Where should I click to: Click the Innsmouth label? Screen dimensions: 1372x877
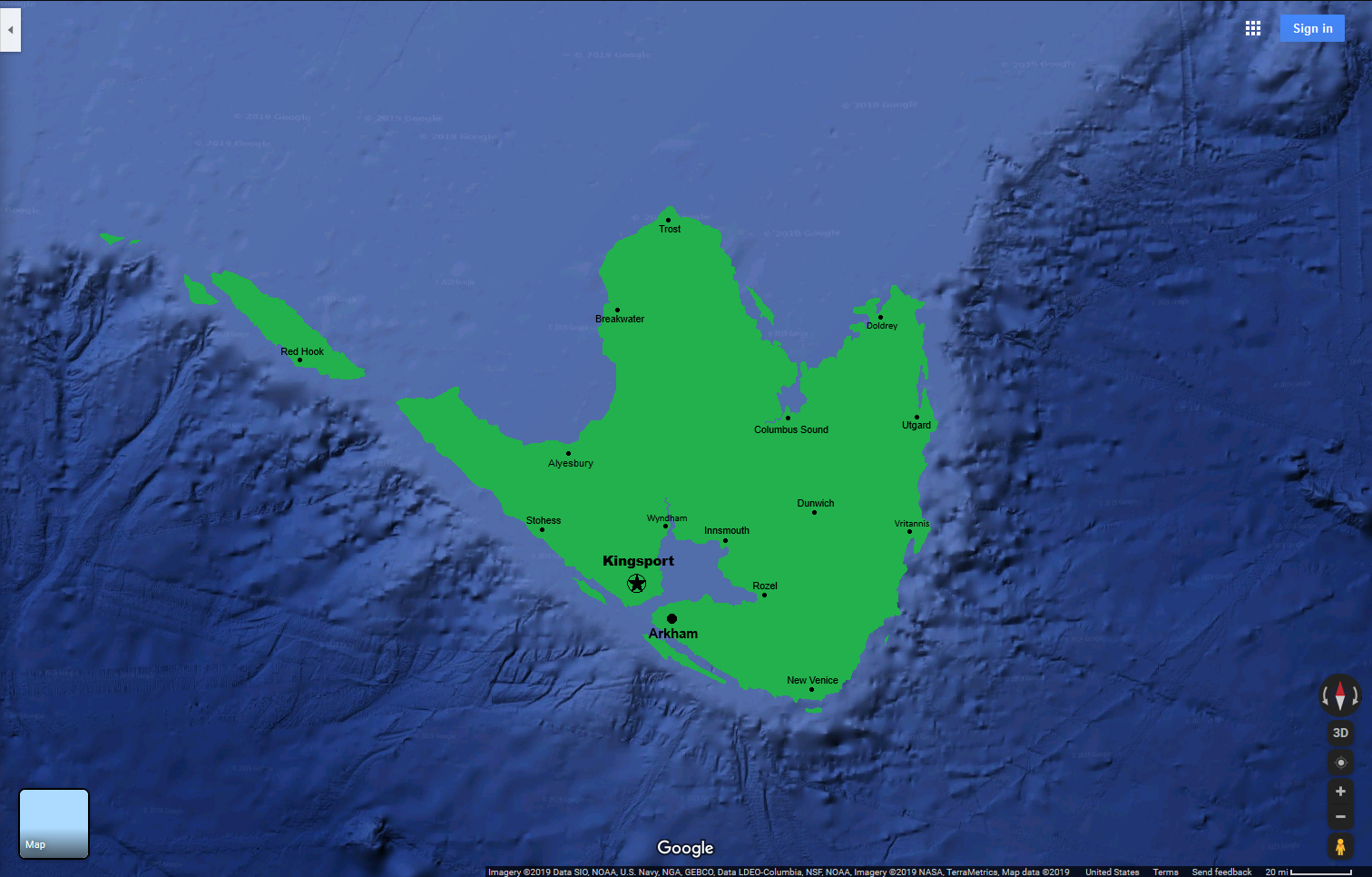pyautogui.click(x=727, y=530)
